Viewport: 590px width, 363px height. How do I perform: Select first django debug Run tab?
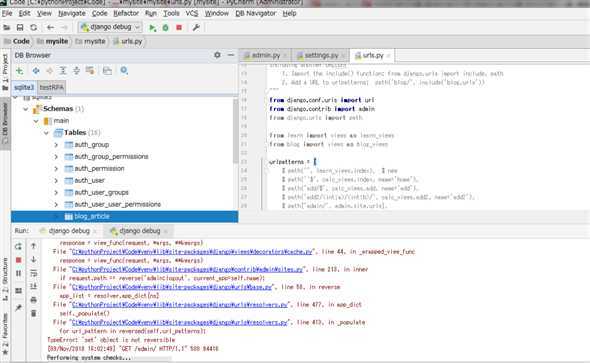[69, 231]
